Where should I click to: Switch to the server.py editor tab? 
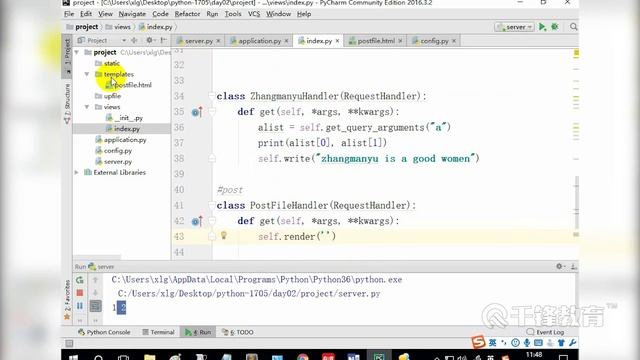tap(199, 41)
